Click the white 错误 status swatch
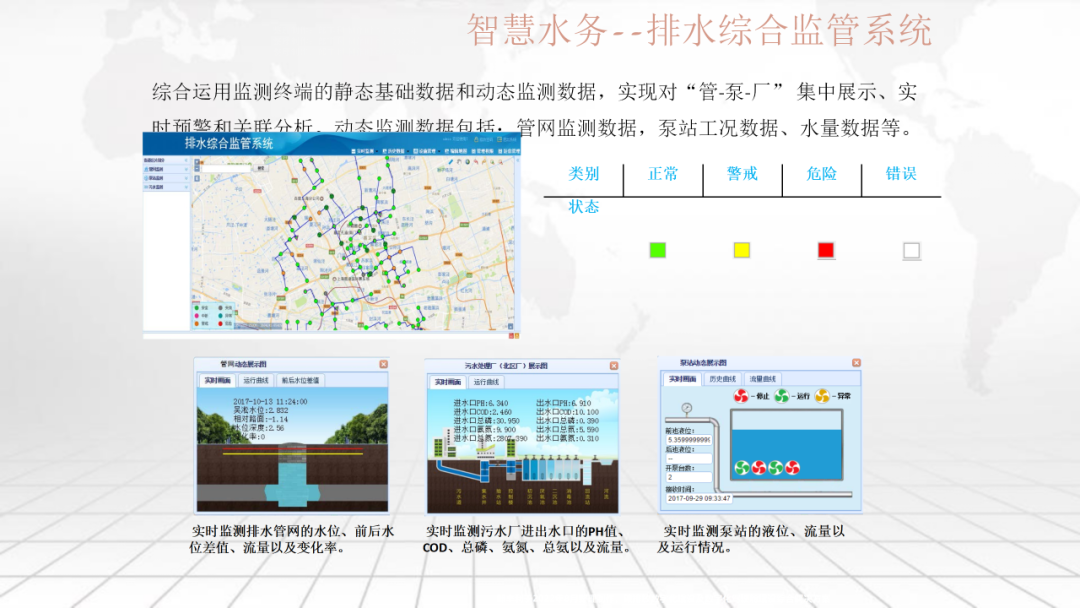This screenshot has height=608, width=1080. 911,251
